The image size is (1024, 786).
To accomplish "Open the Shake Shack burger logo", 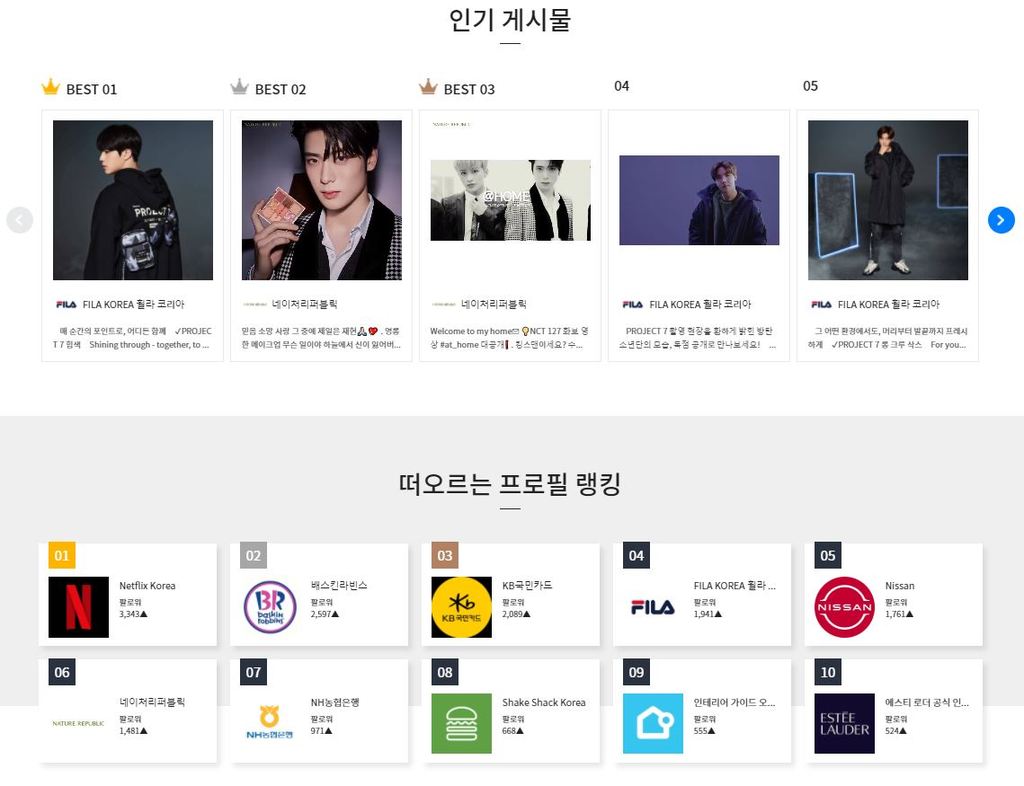I will point(462,723).
